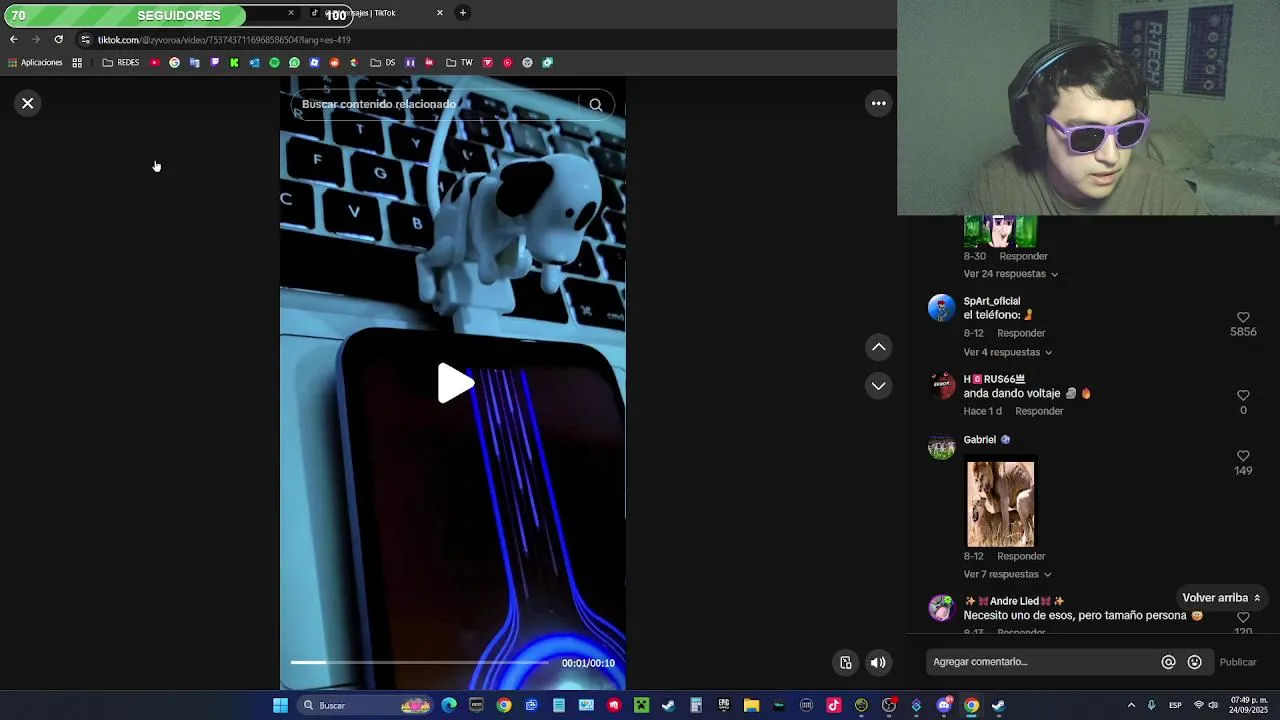Click the taskbar Buscar search box
Image resolution: width=1280 pixels, height=720 pixels.
tap(367, 705)
